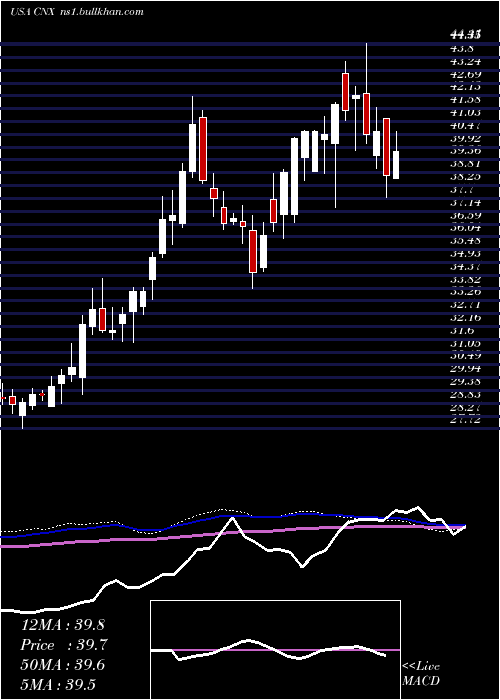Image resolution: width=500 pixels, height=700 pixels.
Task: Click the 43.24 price axis label
Action: pyautogui.click(x=465, y=61)
